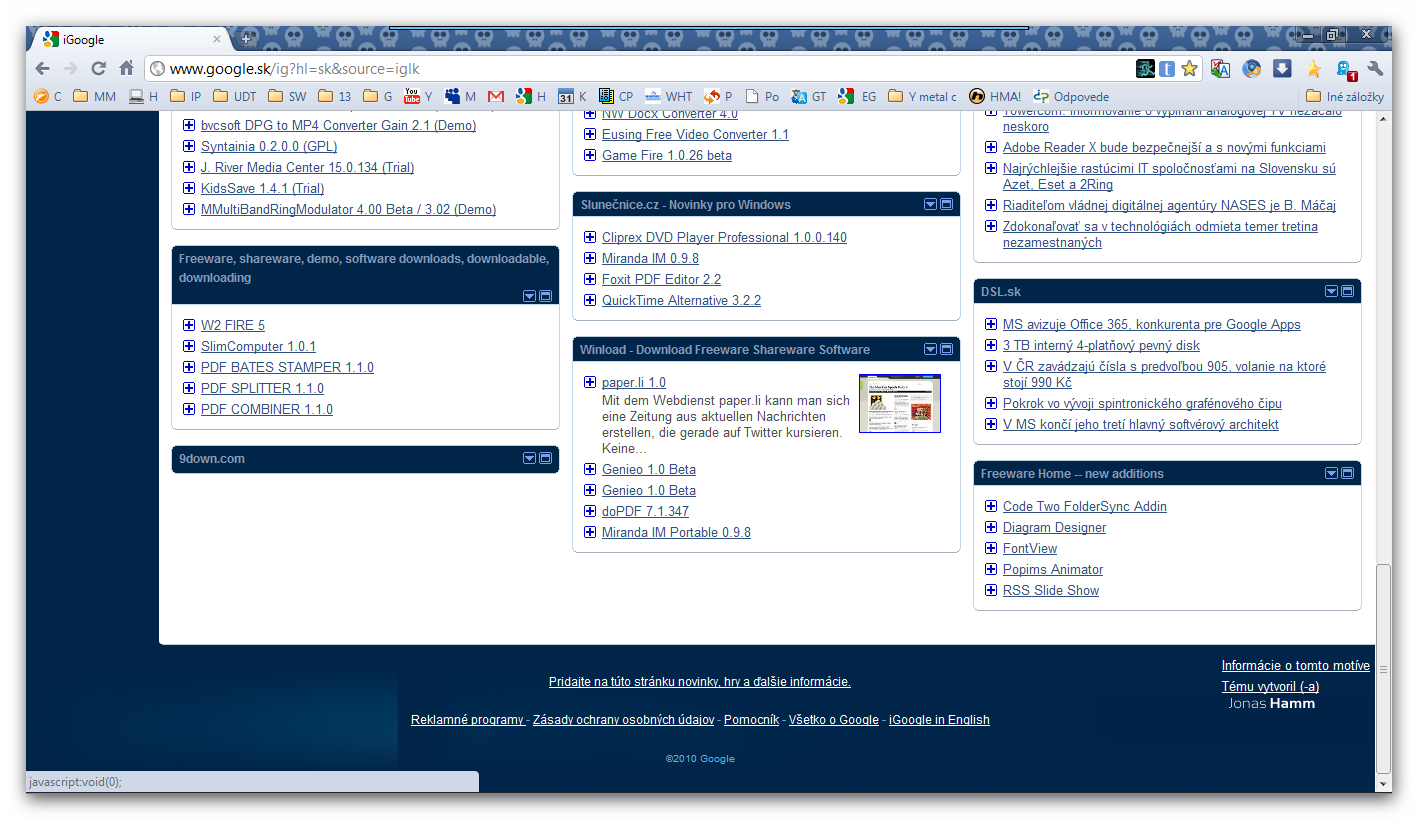
Task: Open the Gmail envelope bookmark
Action: coord(496,97)
